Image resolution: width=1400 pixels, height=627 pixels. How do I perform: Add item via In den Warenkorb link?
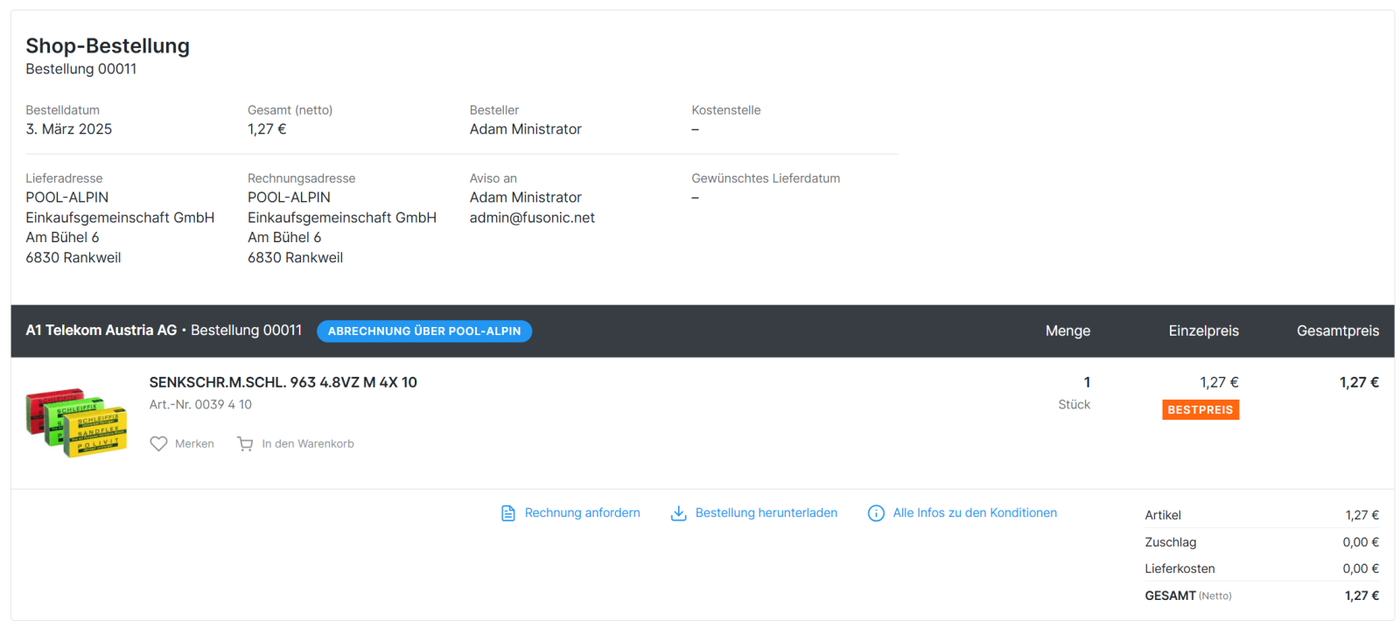308,444
